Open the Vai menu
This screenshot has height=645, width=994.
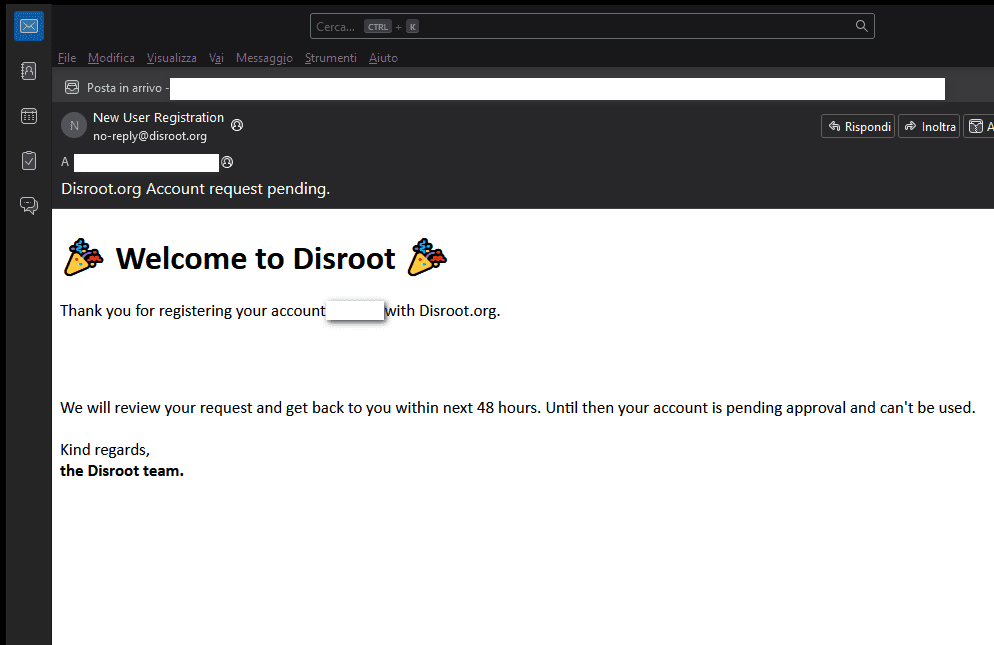[x=216, y=58]
